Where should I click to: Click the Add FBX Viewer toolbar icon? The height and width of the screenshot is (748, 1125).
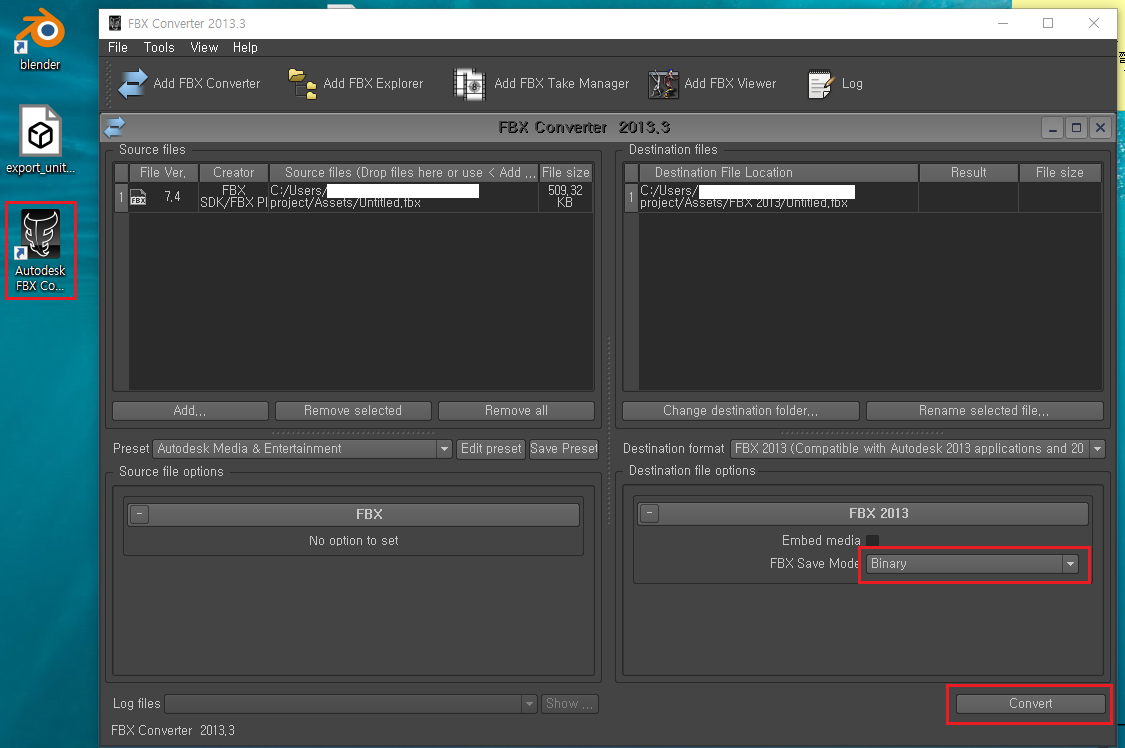click(x=663, y=84)
